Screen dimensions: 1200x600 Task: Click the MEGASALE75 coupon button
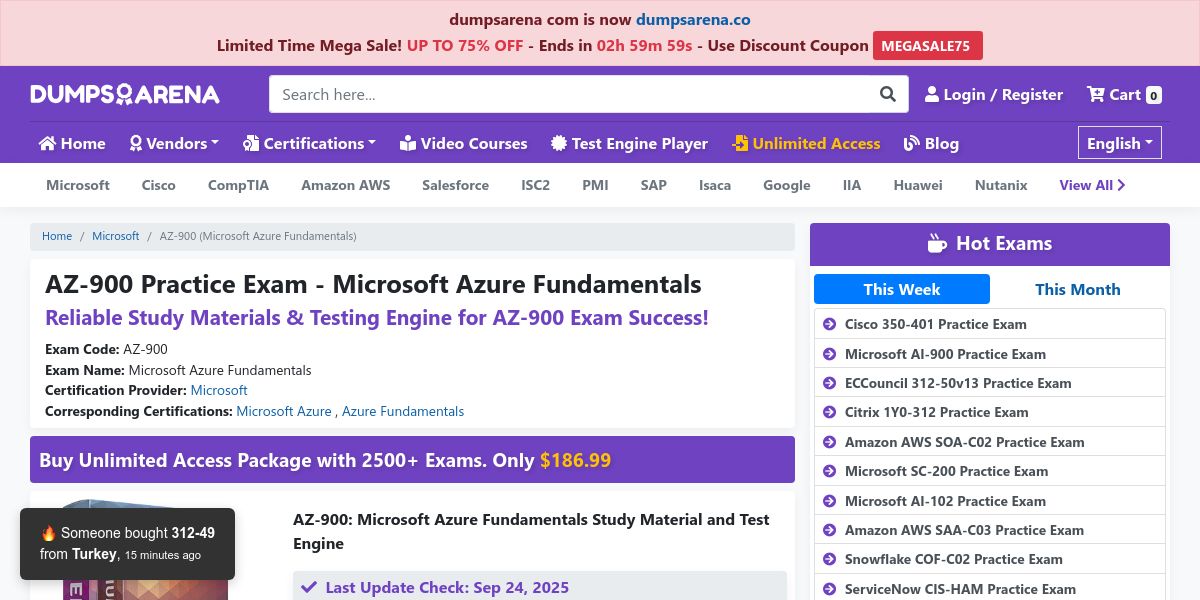pos(928,46)
